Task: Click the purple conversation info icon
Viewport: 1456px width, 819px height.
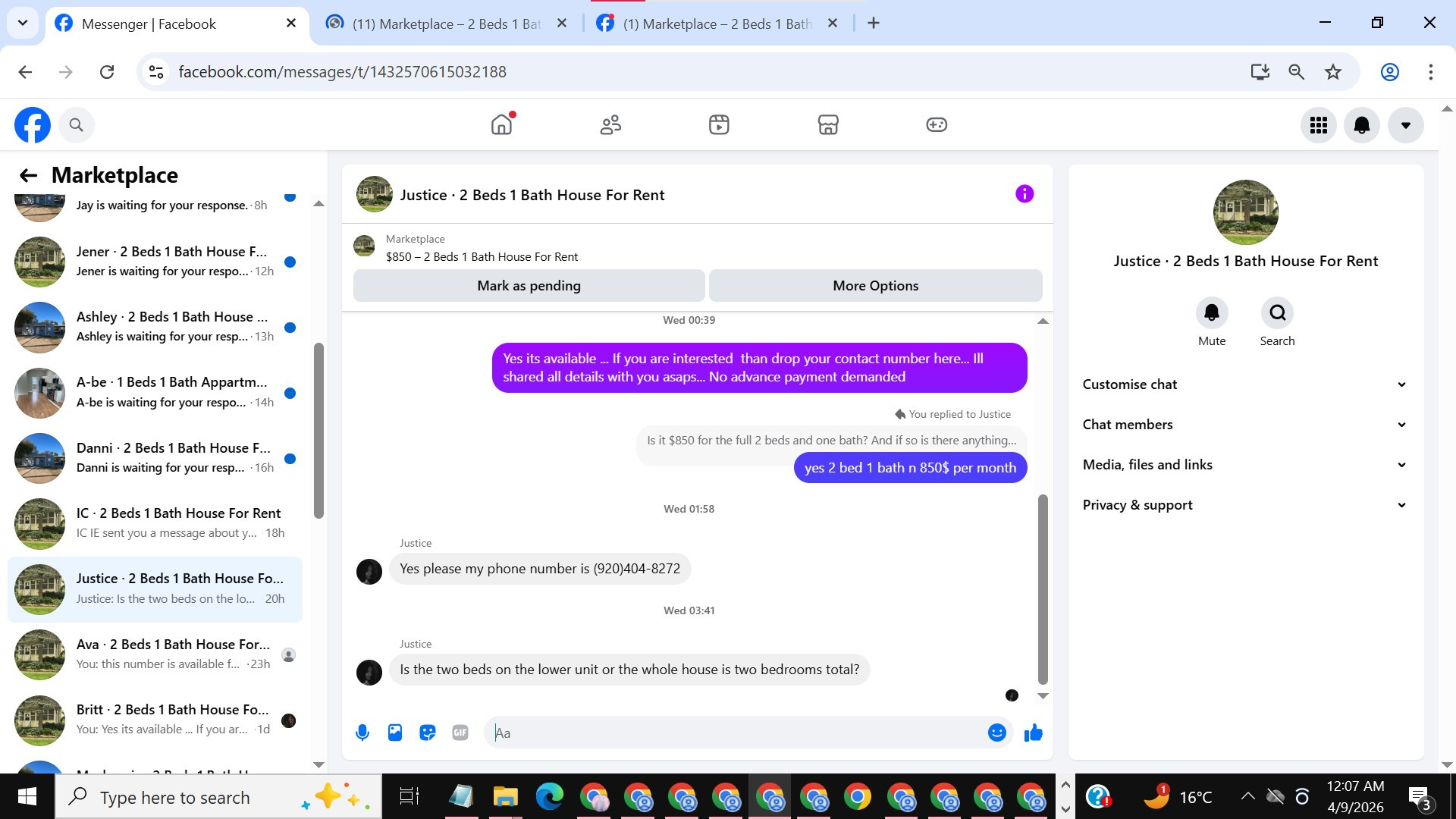Action: pyautogui.click(x=1025, y=194)
